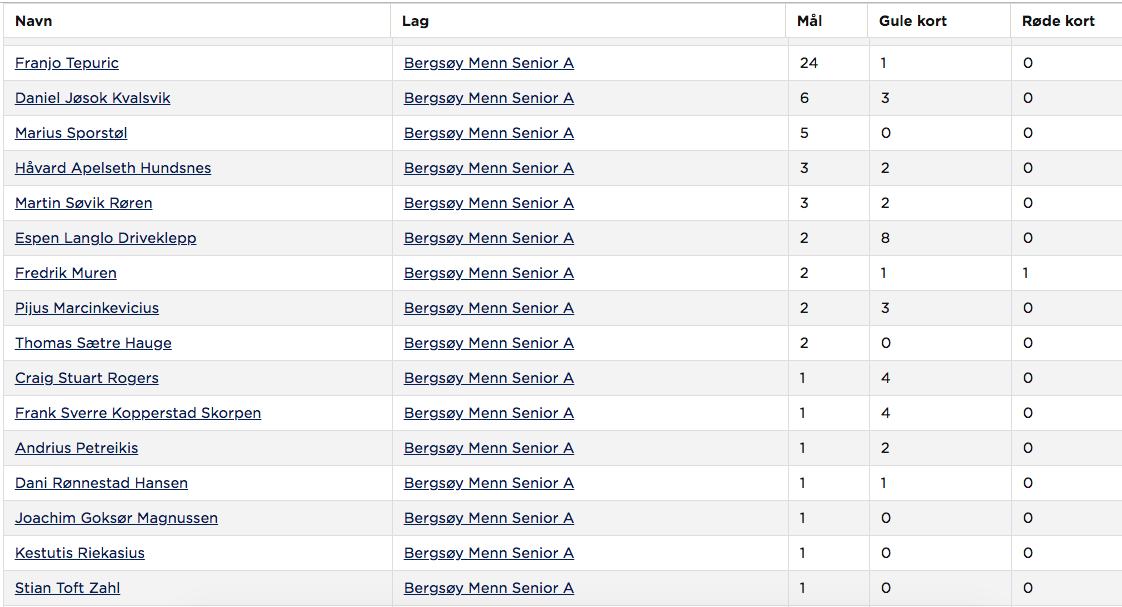This screenshot has width=1122, height=607.
Task: Open Franjo Tepuric player link
Action: coord(67,63)
